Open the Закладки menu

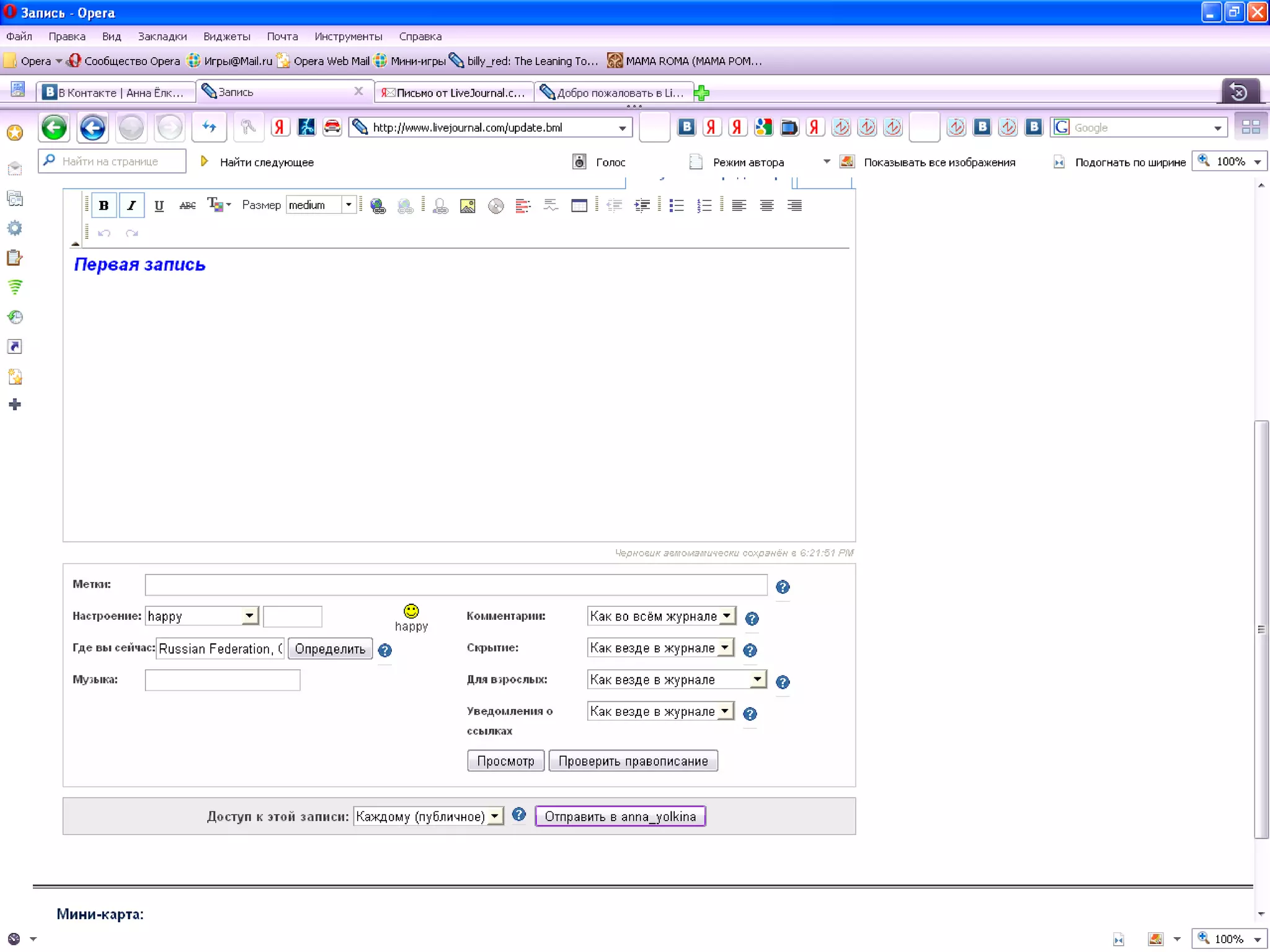(x=162, y=37)
